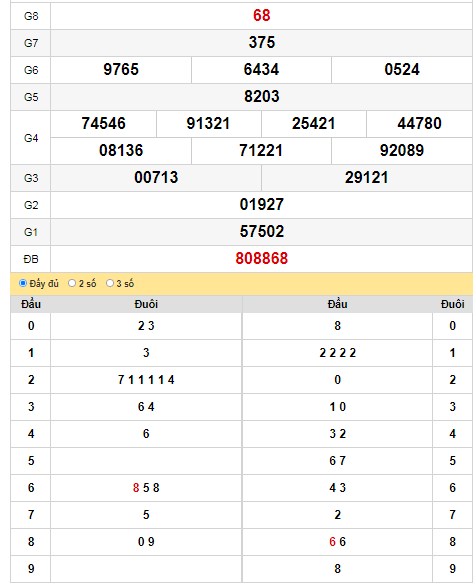474x588 pixels.
Task: Click the G4 number 74546
Action: click(104, 123)
